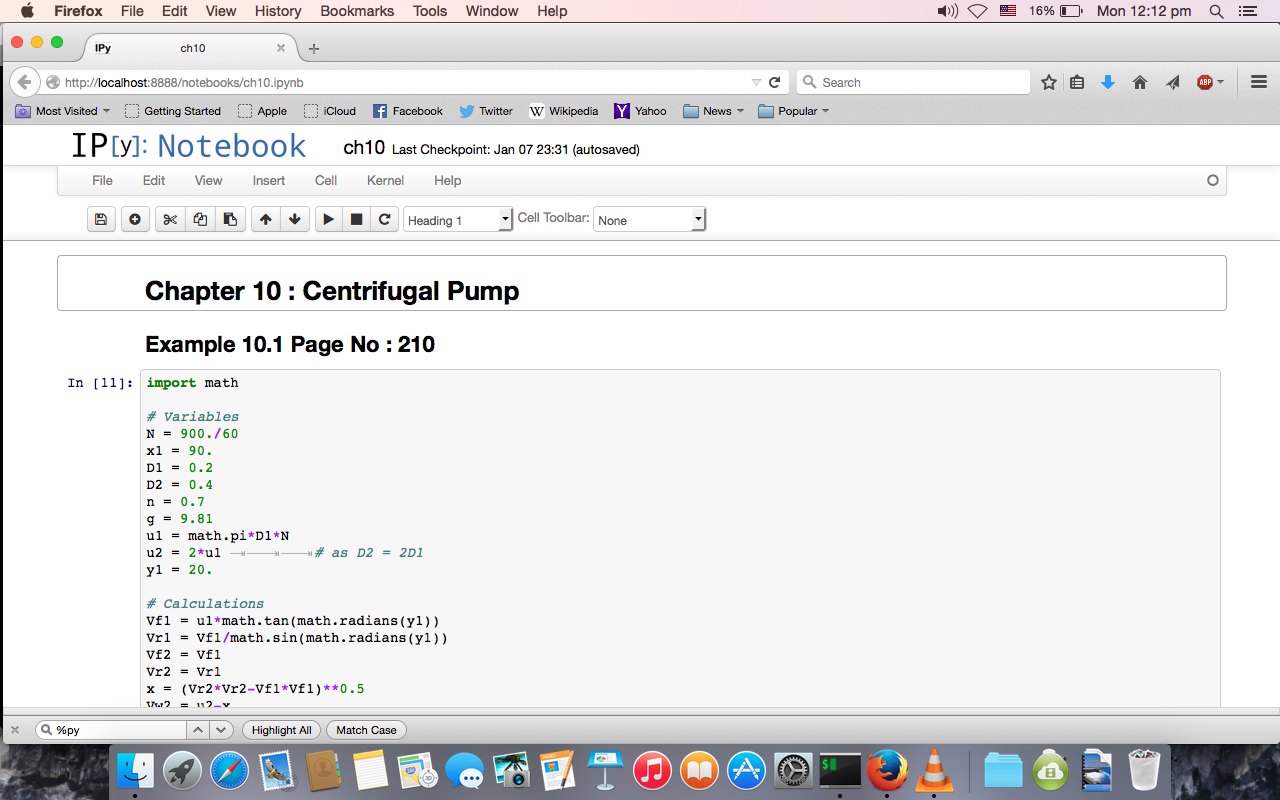Run the cell with play icon
The image size is (1280, 800).
tap(328, 220)
